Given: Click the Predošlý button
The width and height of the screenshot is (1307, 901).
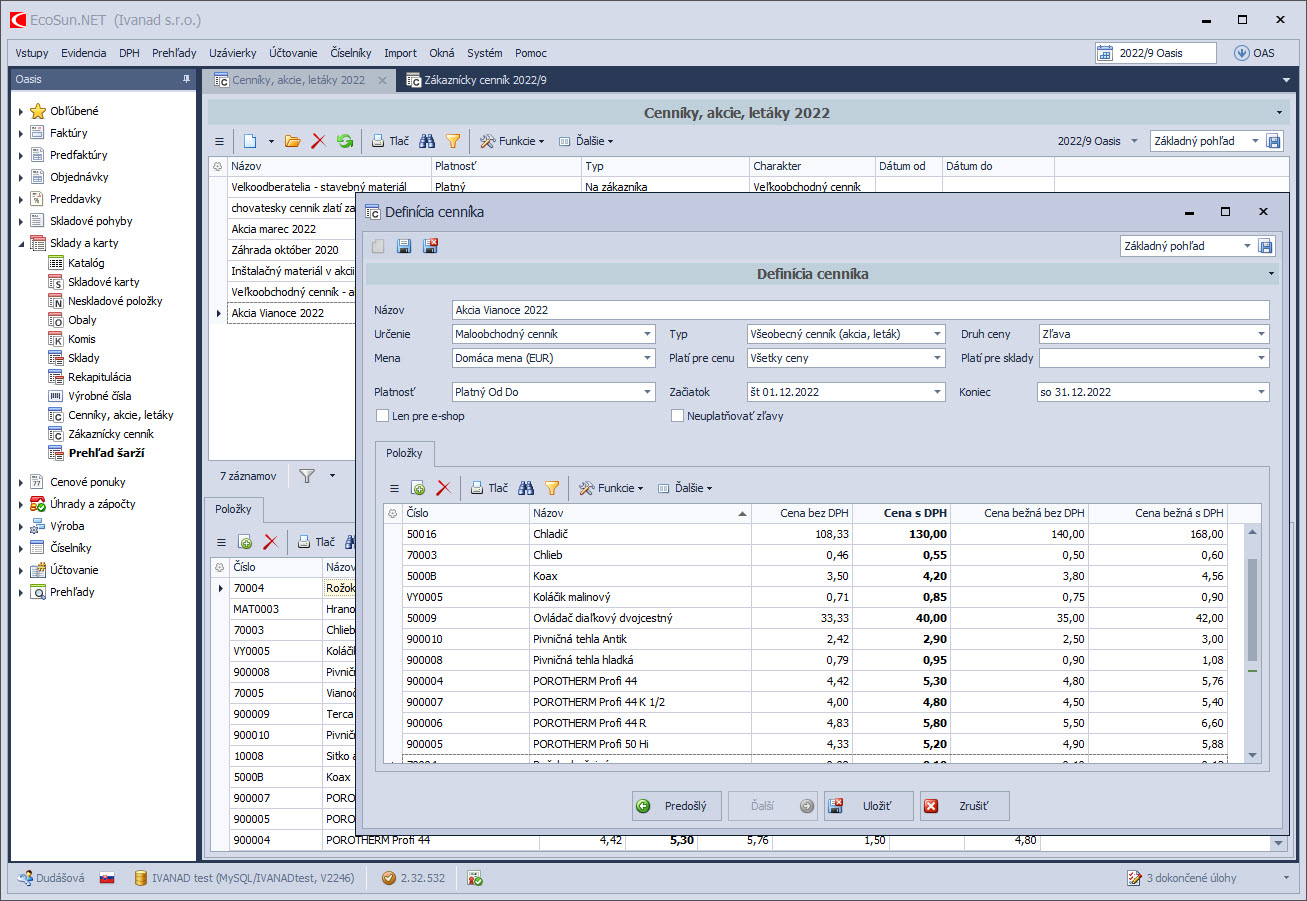Looking at the screenshot, I should tap(677, 806).
